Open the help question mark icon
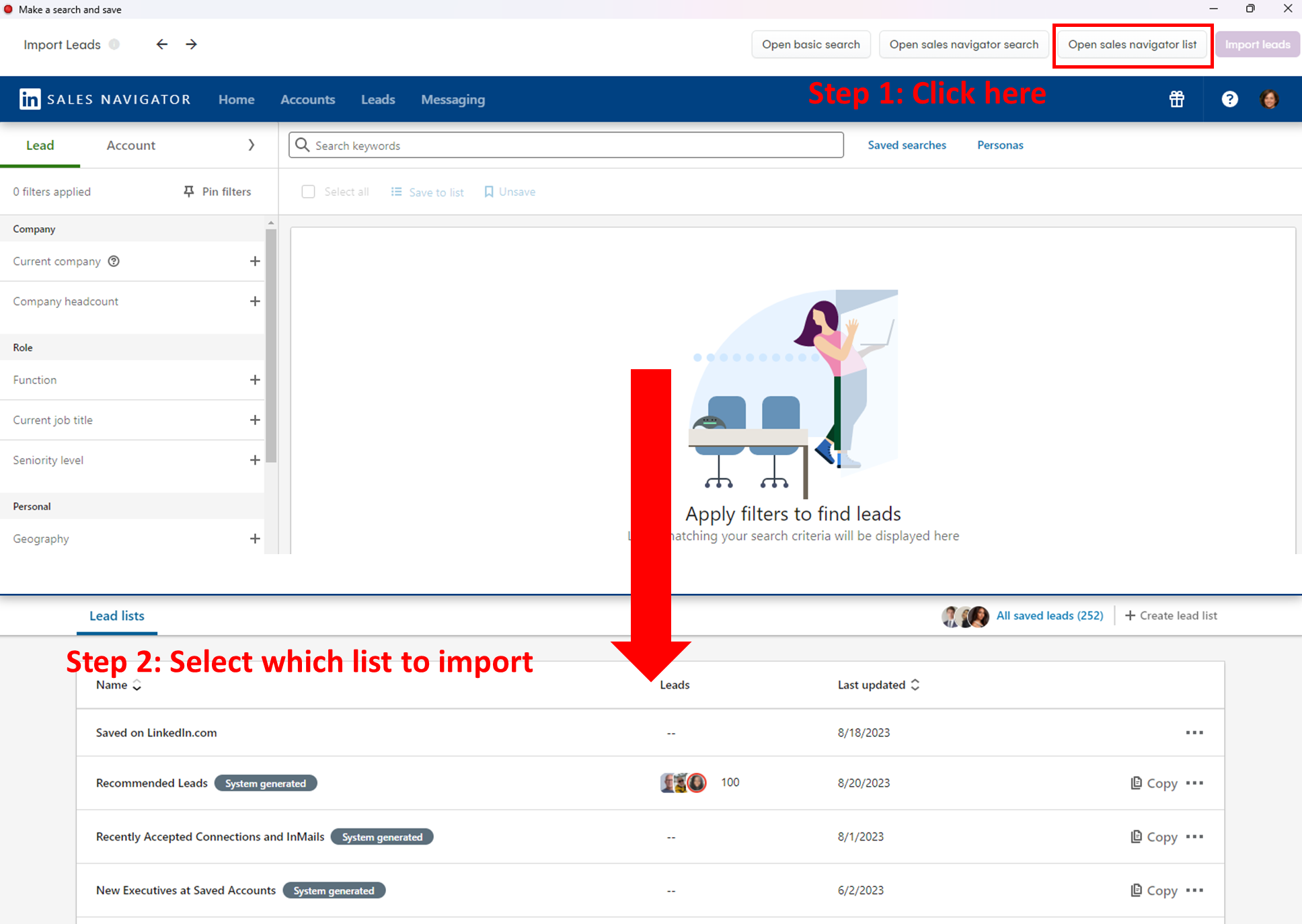Screen dimensions: 1302x924 pos(1229,100)
